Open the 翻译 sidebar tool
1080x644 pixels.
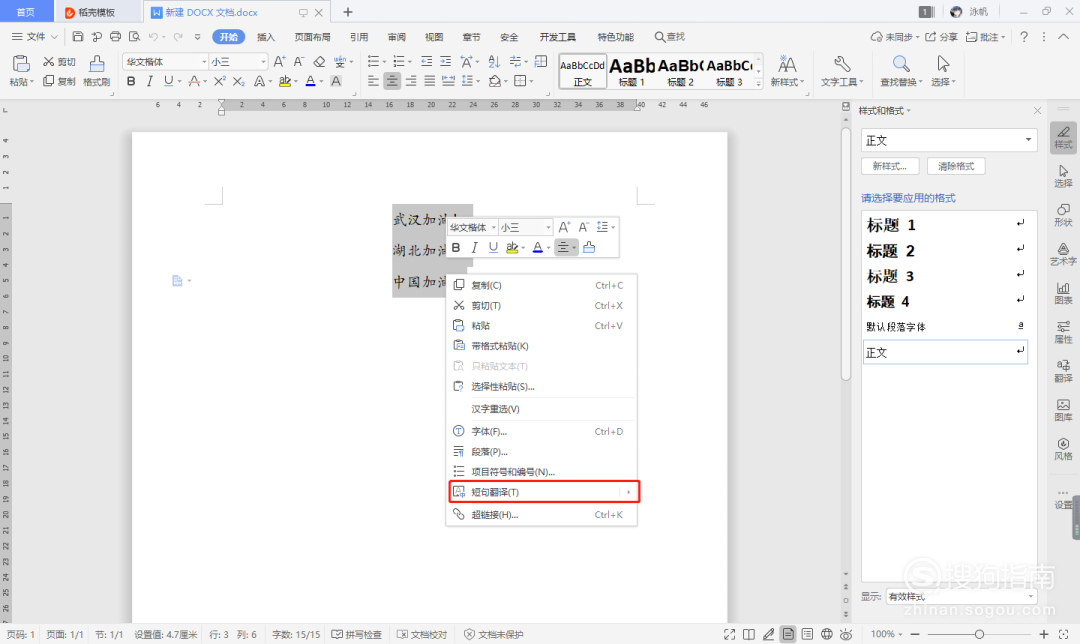click(1063, 371)
